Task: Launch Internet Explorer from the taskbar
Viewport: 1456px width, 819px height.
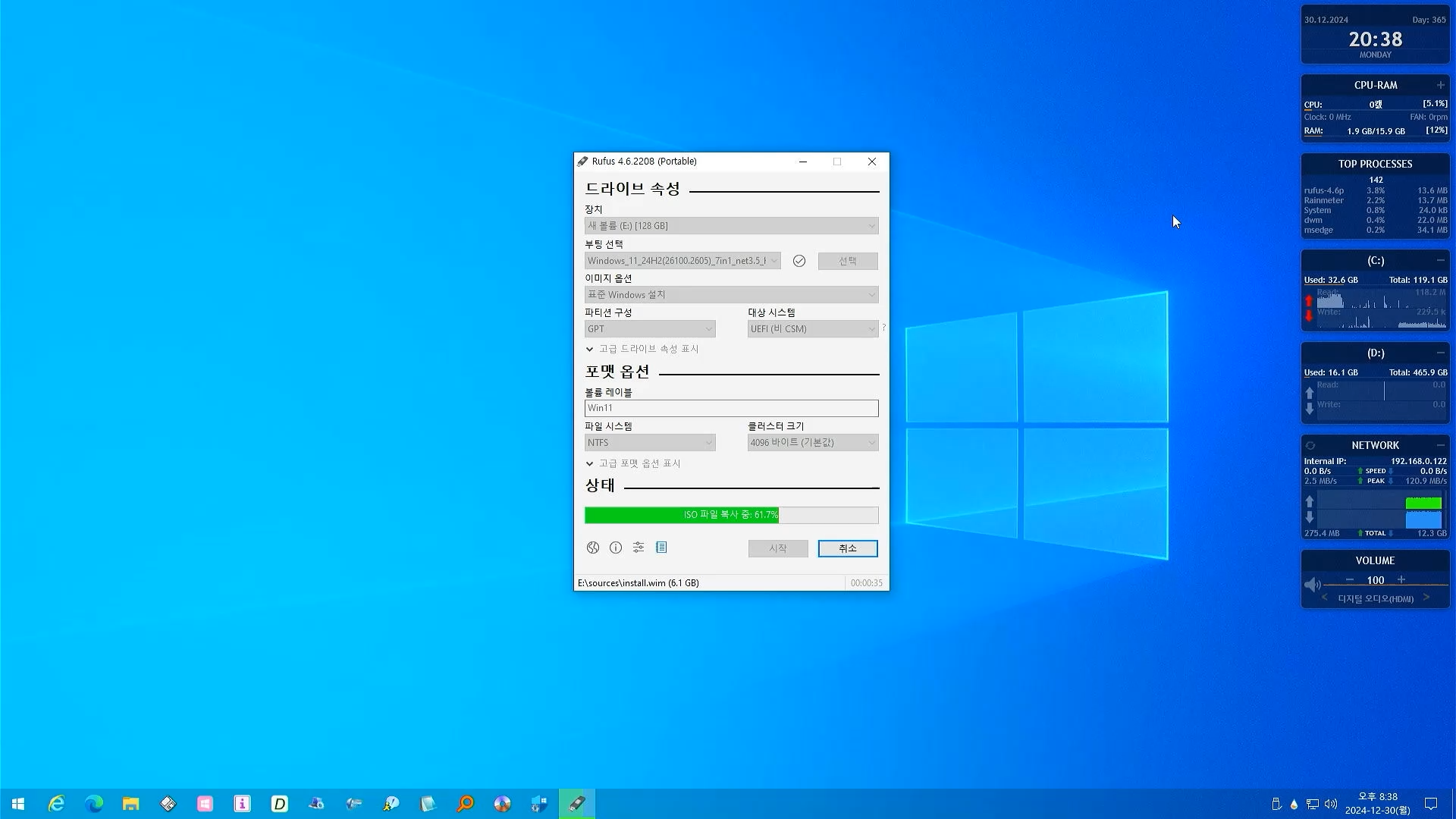Action: (x=56, y=804)
